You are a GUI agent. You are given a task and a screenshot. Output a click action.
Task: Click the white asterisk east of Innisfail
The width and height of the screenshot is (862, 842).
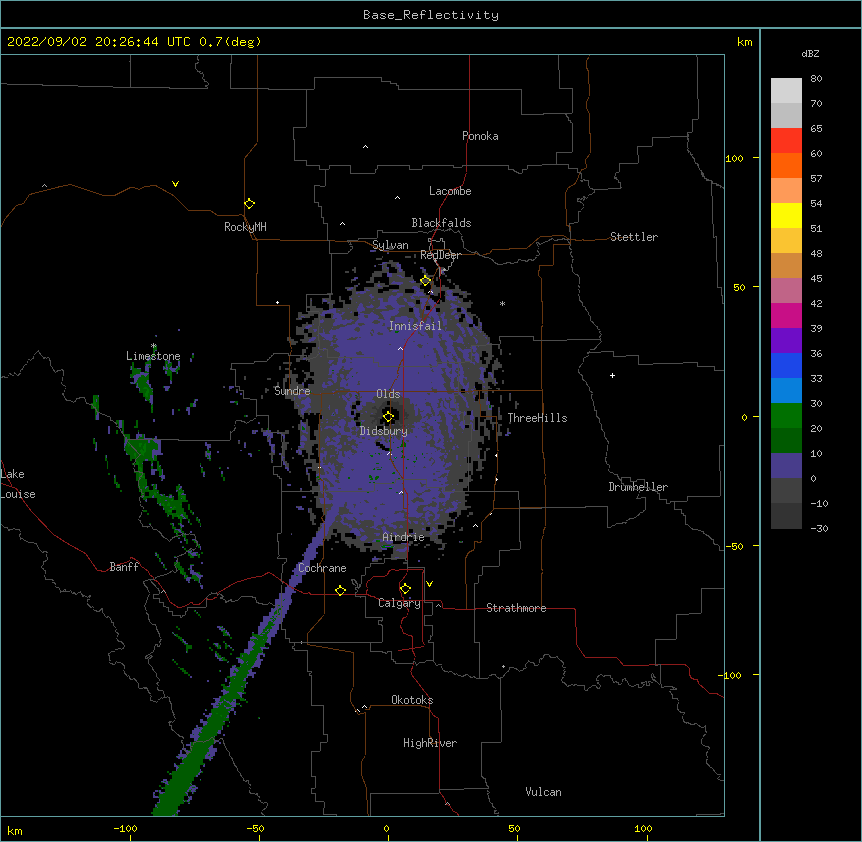point(502,303)
